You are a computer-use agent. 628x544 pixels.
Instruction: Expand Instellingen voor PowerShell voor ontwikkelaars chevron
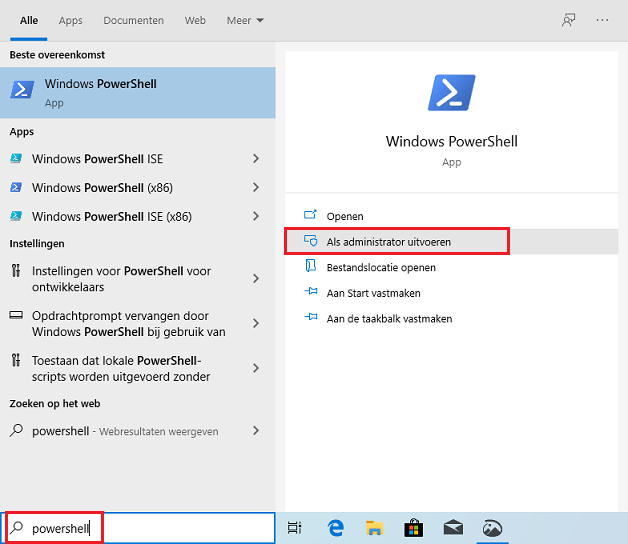pyautogui.click(x=256, y=279)
